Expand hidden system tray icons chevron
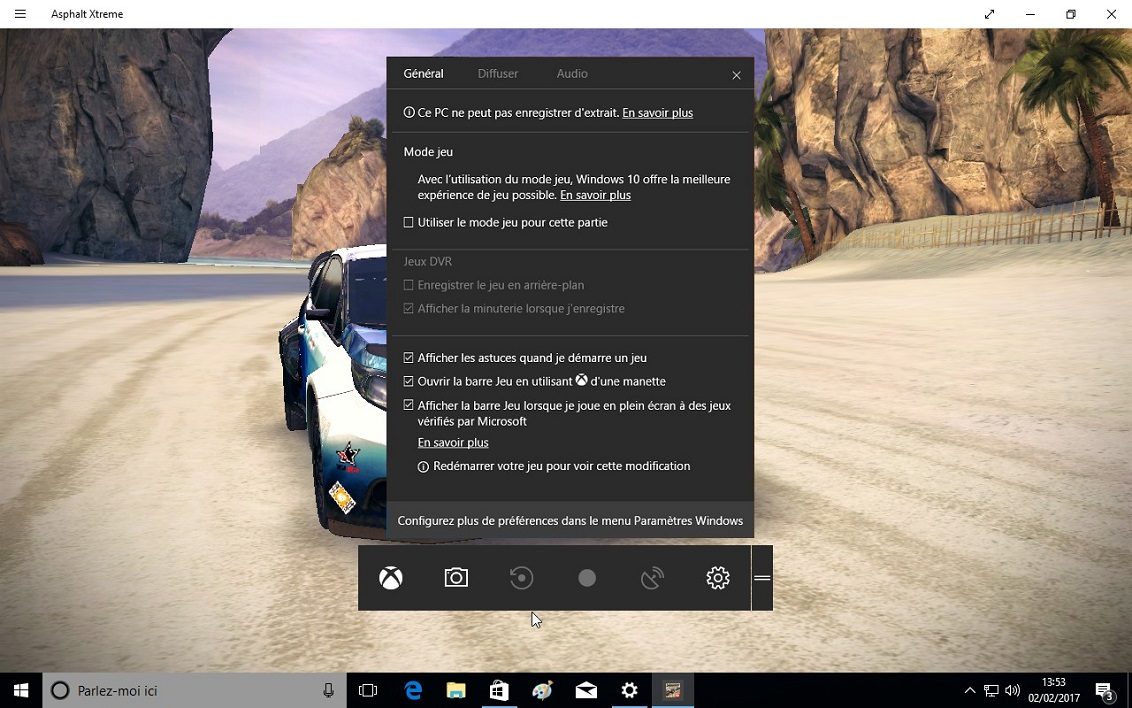This screenshot has width=1132, height=708. pos(969,690)
